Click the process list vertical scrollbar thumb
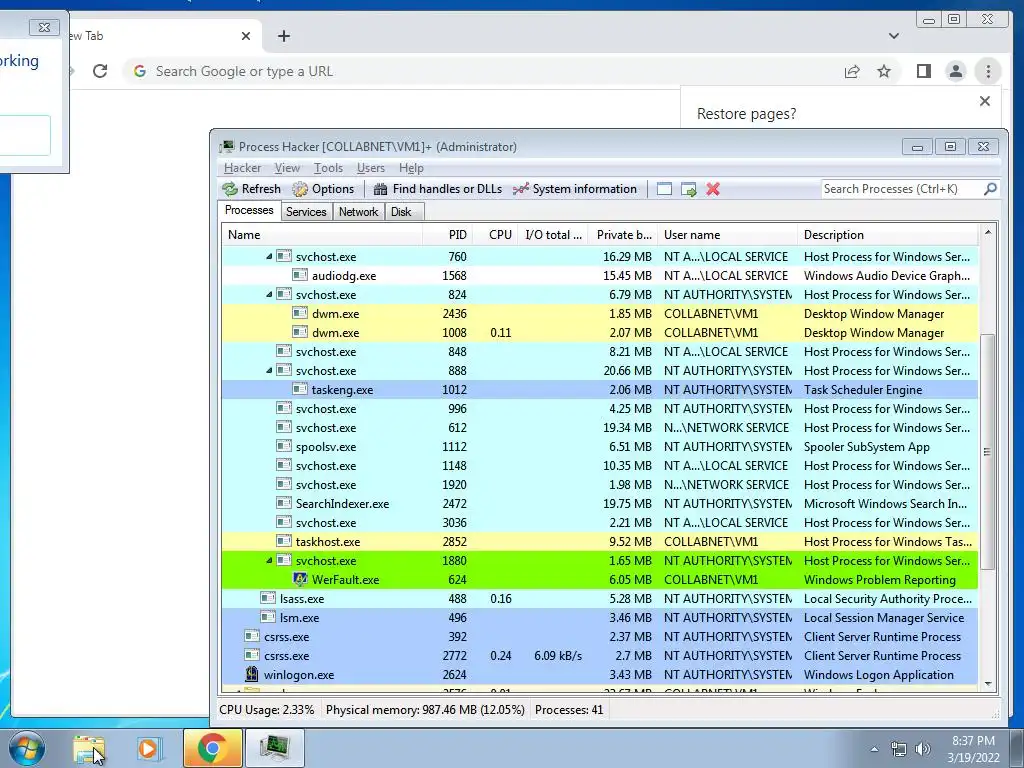Viewport: 1024px width, 768px height. coord(987,451)
